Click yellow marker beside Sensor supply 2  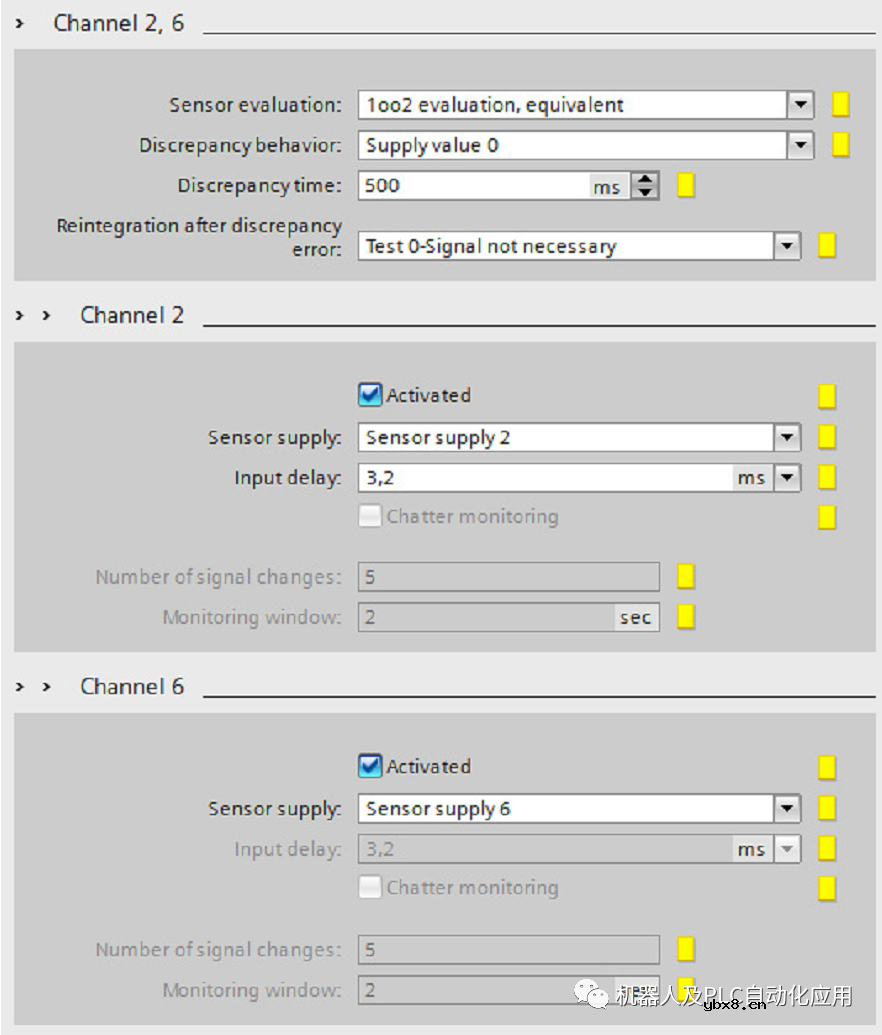827,437
